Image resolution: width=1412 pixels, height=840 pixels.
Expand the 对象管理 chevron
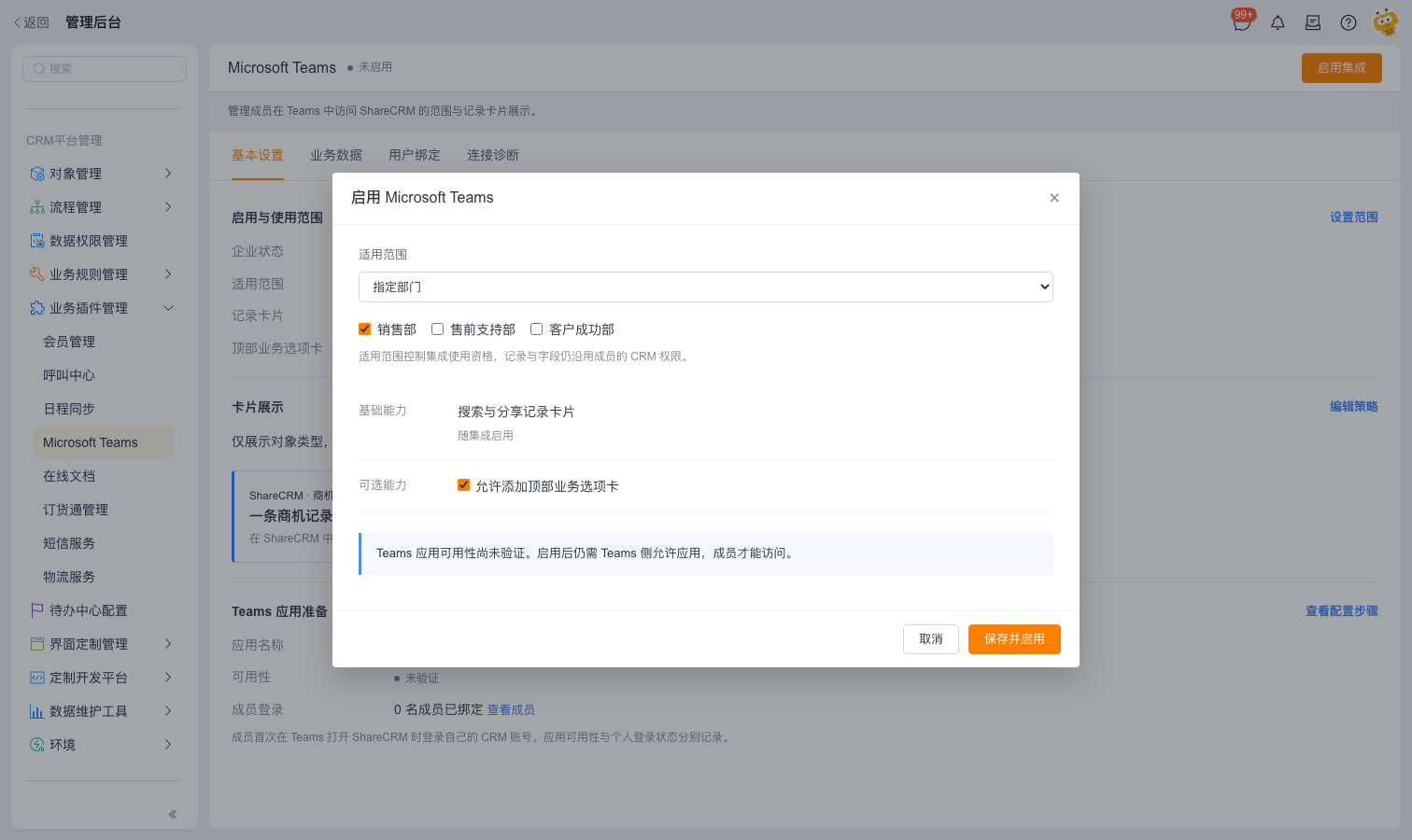coord(168,174)
